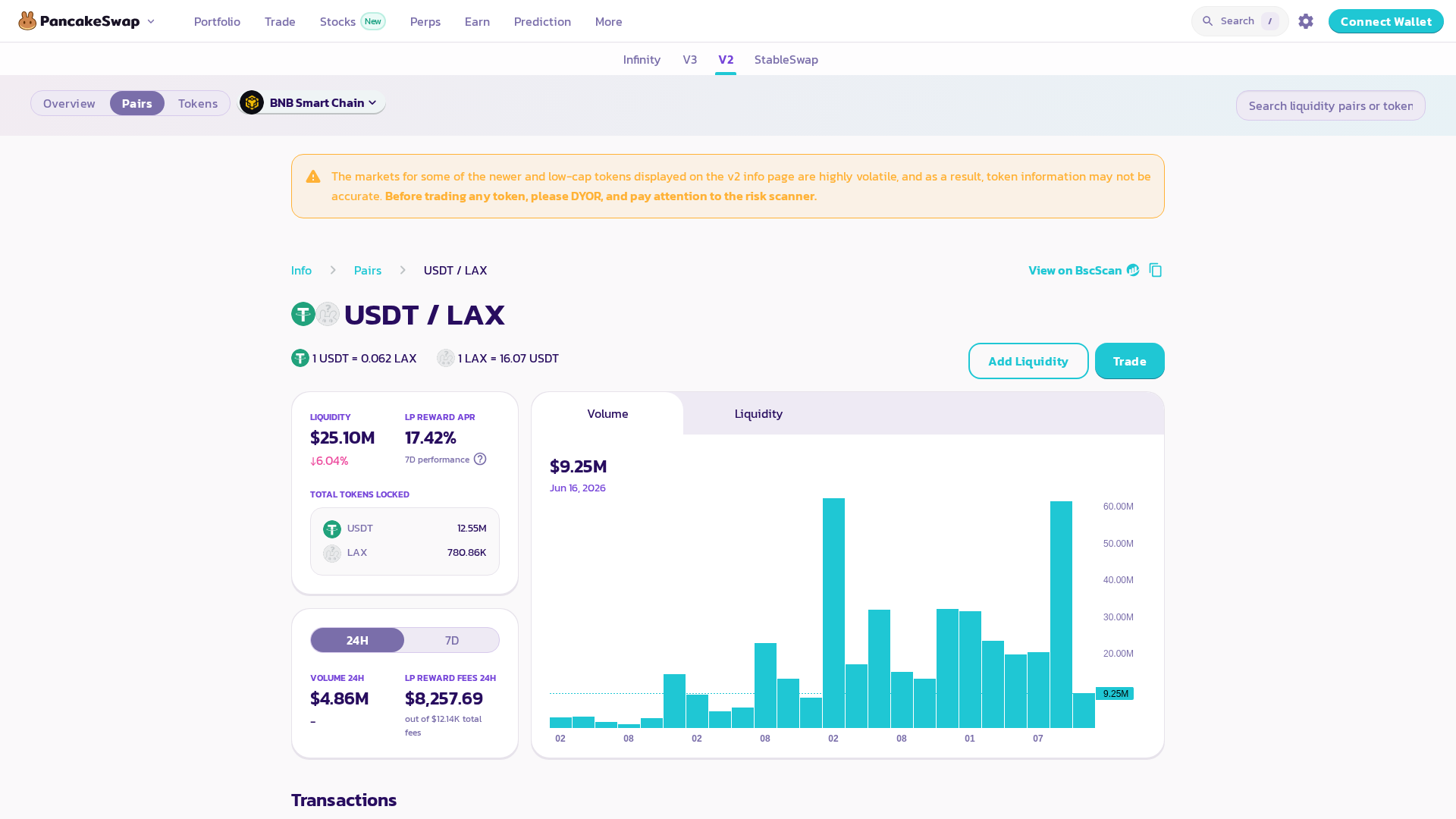The height and width of the screenshot is (819, 1456).
Task: Open the Prediction menu
Action: tap(542, 21)
